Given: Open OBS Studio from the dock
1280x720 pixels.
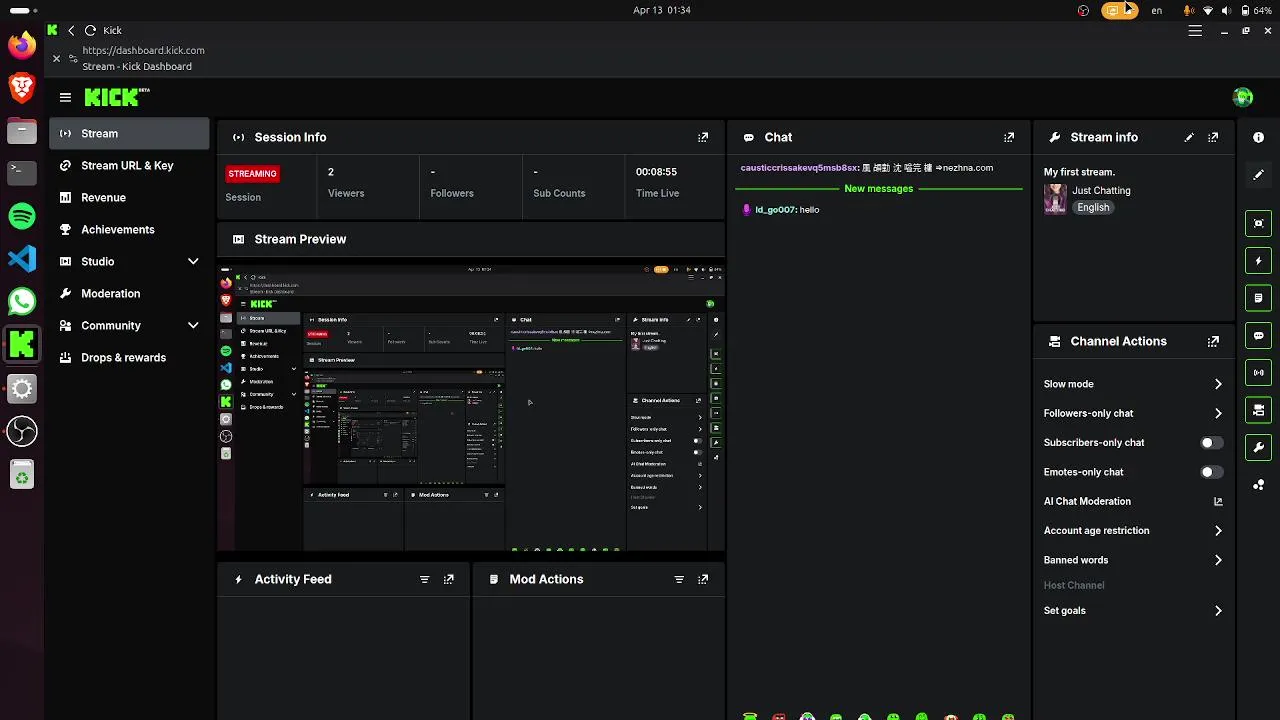Looking at the screenshot, I should [x=22, y=431].
